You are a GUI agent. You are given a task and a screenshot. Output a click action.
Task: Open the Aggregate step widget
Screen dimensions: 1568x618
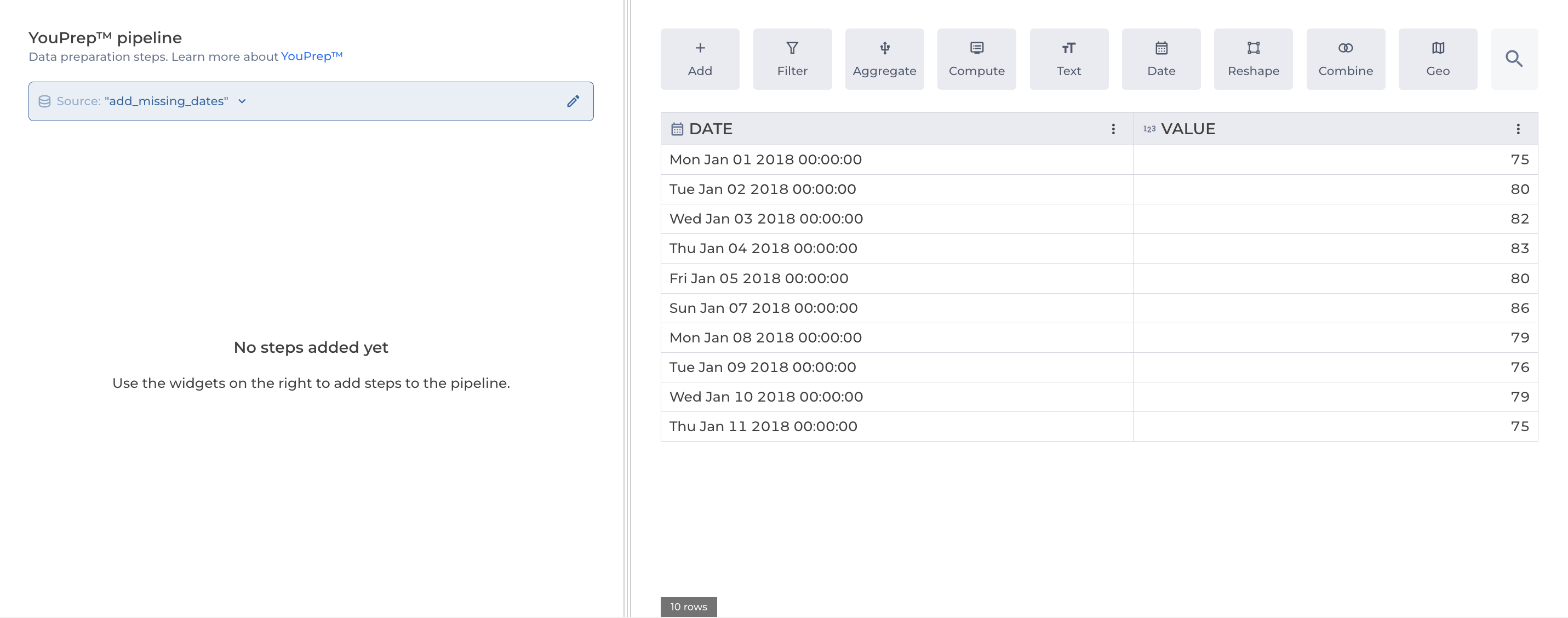pos(884,59)
